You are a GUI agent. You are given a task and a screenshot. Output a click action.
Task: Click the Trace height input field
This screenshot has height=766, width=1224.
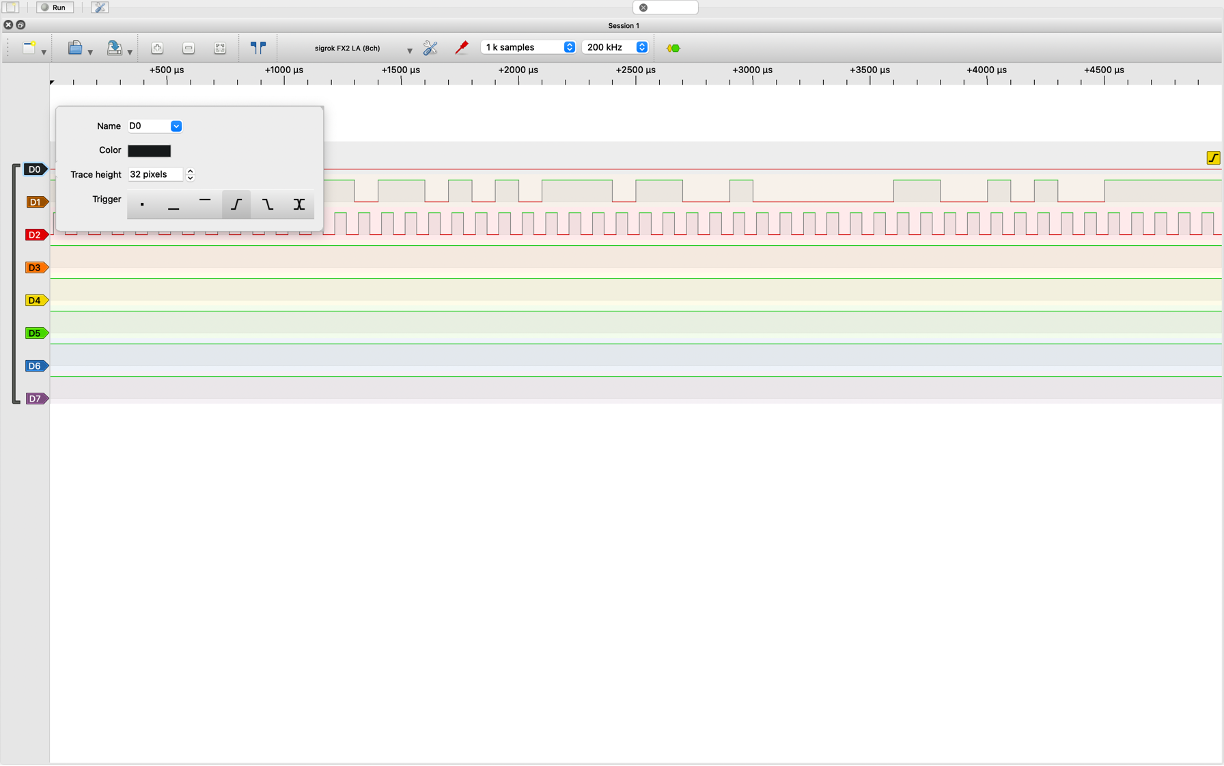tap(155, 174)
